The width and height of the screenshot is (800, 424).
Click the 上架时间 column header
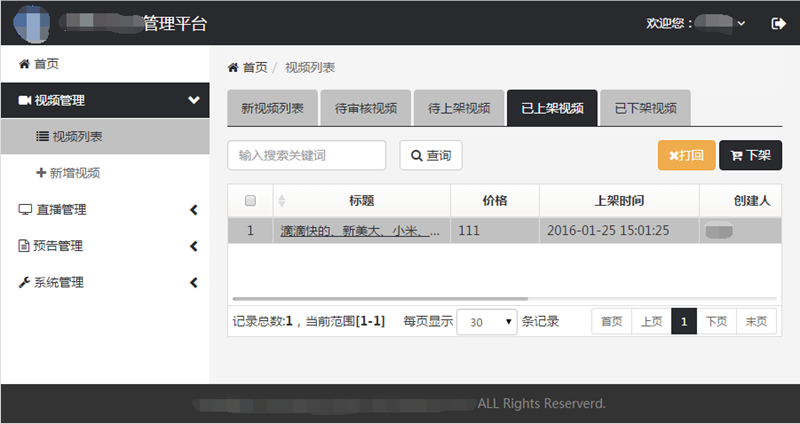[x=619, y=201]
